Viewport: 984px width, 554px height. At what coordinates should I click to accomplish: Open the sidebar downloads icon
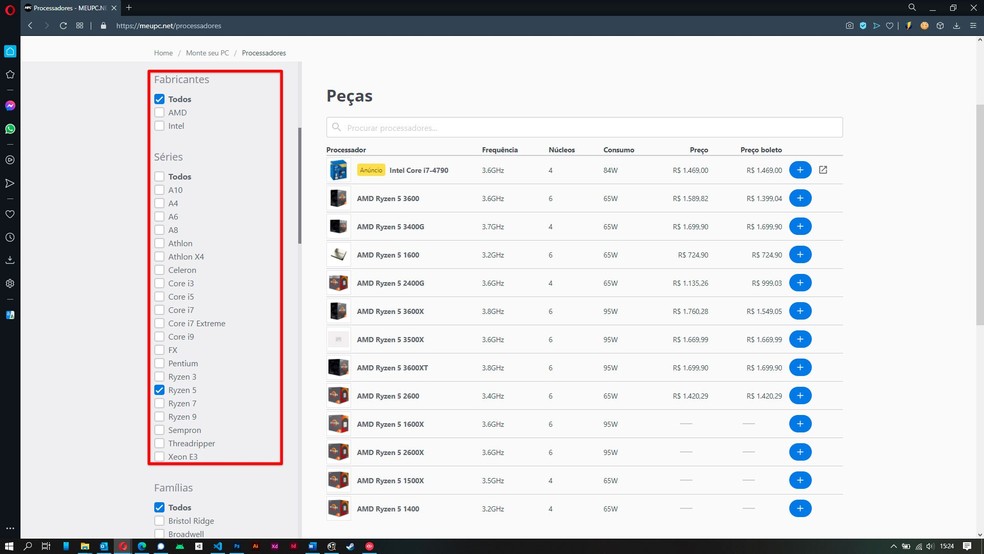pos(10,260)
